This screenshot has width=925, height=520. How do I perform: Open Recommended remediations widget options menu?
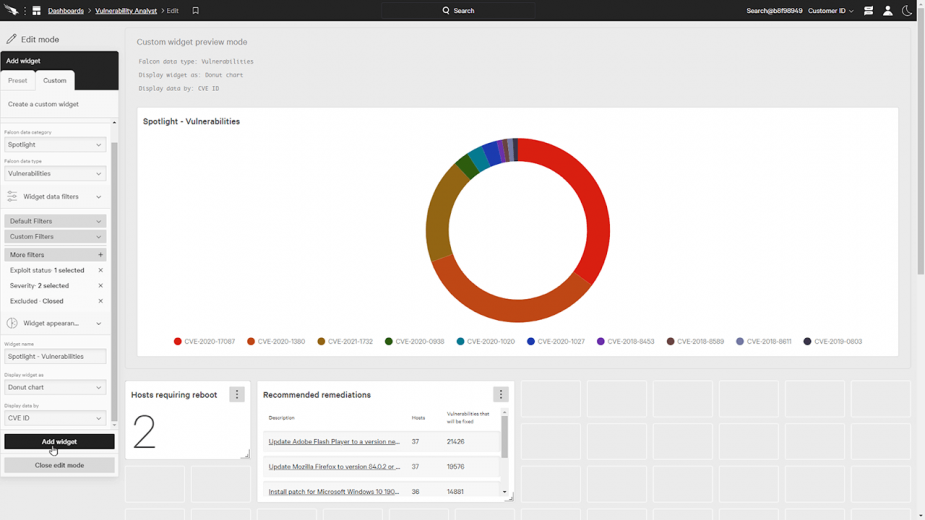[501, 395]
